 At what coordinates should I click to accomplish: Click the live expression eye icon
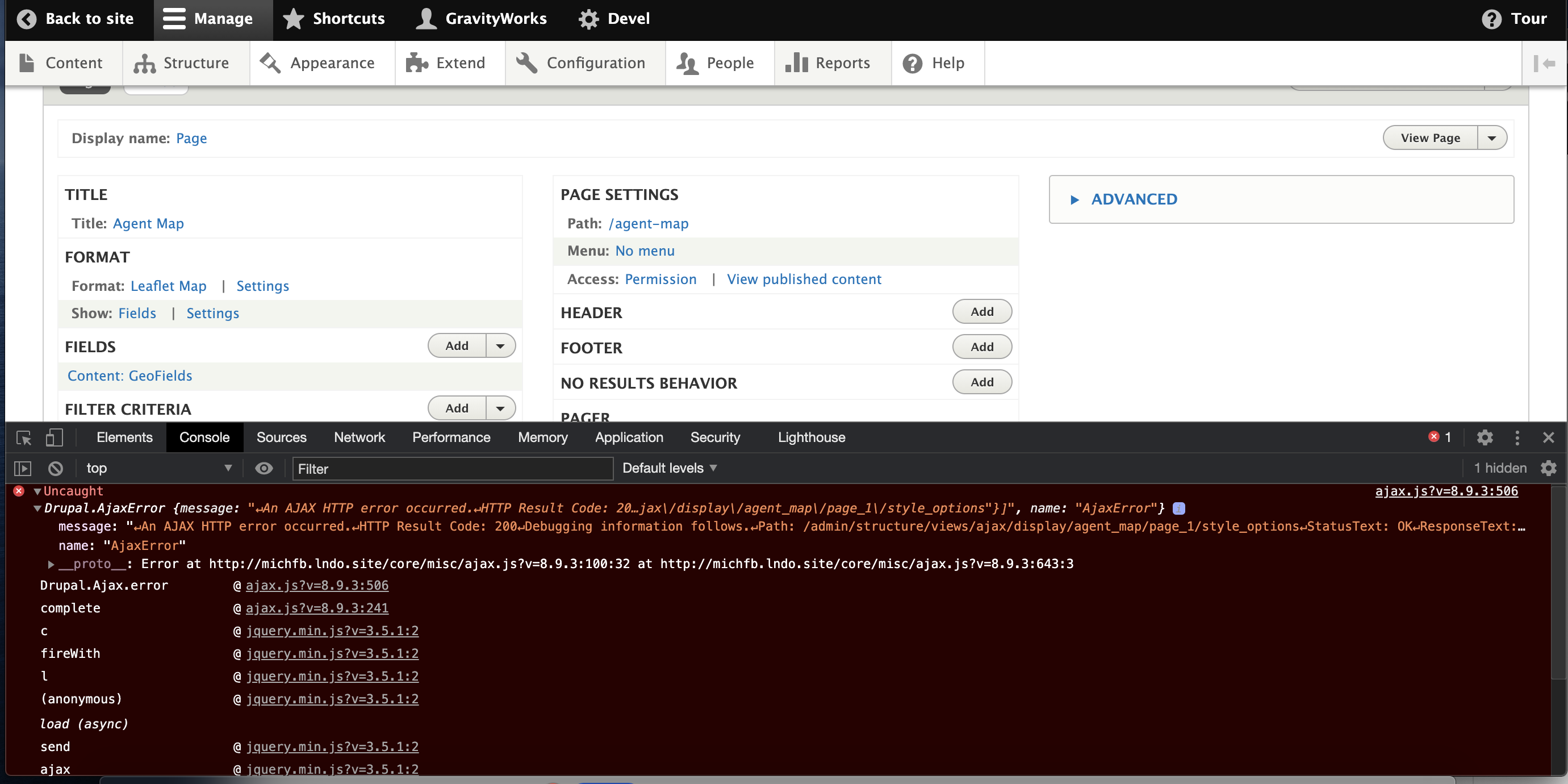pos(264,468)
